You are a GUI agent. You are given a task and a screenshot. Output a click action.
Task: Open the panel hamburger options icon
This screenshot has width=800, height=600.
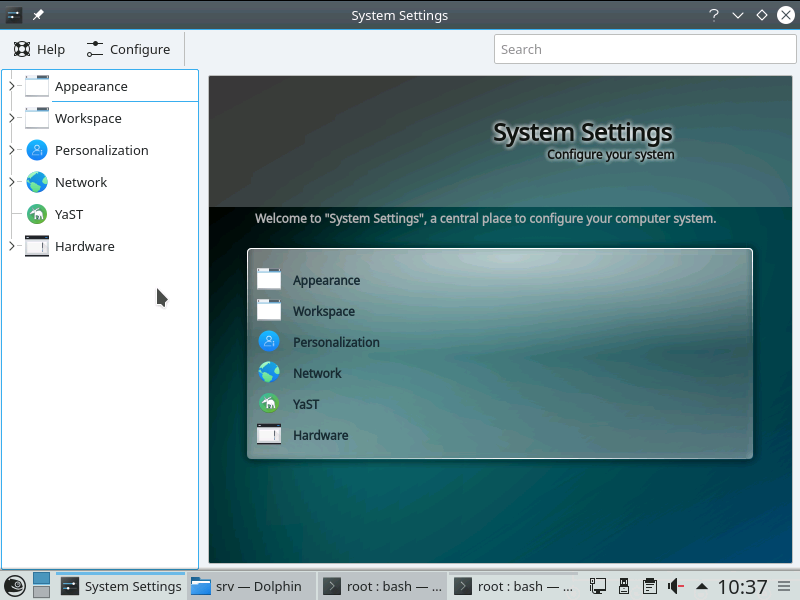[784, 586]
